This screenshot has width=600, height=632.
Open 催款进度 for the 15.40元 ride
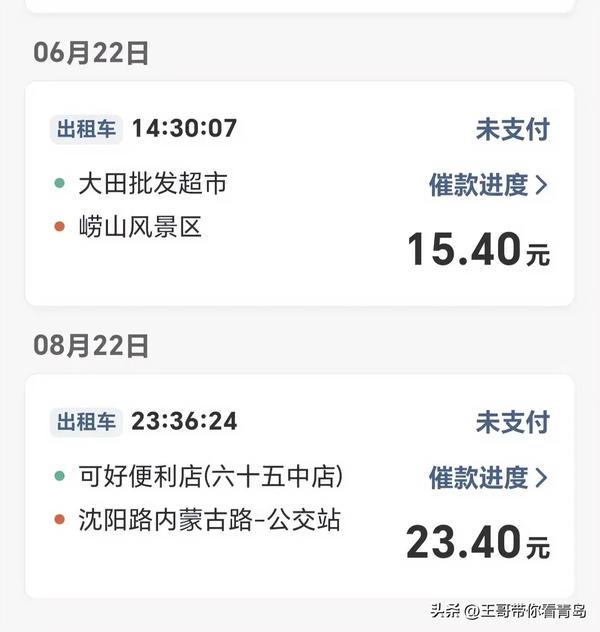(488, 185)
